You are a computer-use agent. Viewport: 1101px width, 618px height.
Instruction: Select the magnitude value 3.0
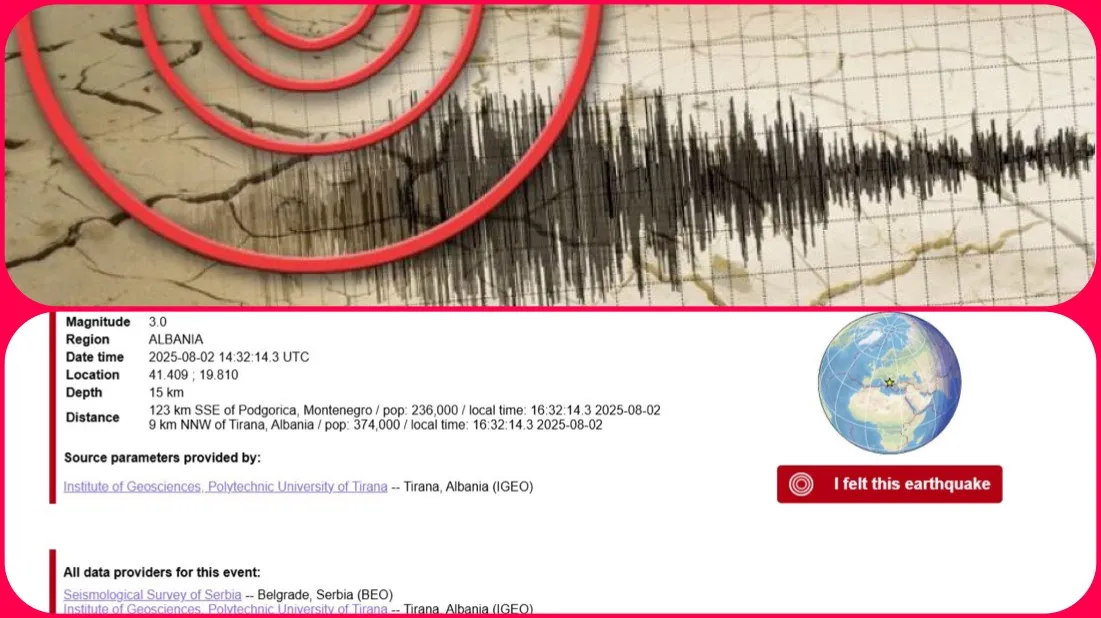[157, 322]
